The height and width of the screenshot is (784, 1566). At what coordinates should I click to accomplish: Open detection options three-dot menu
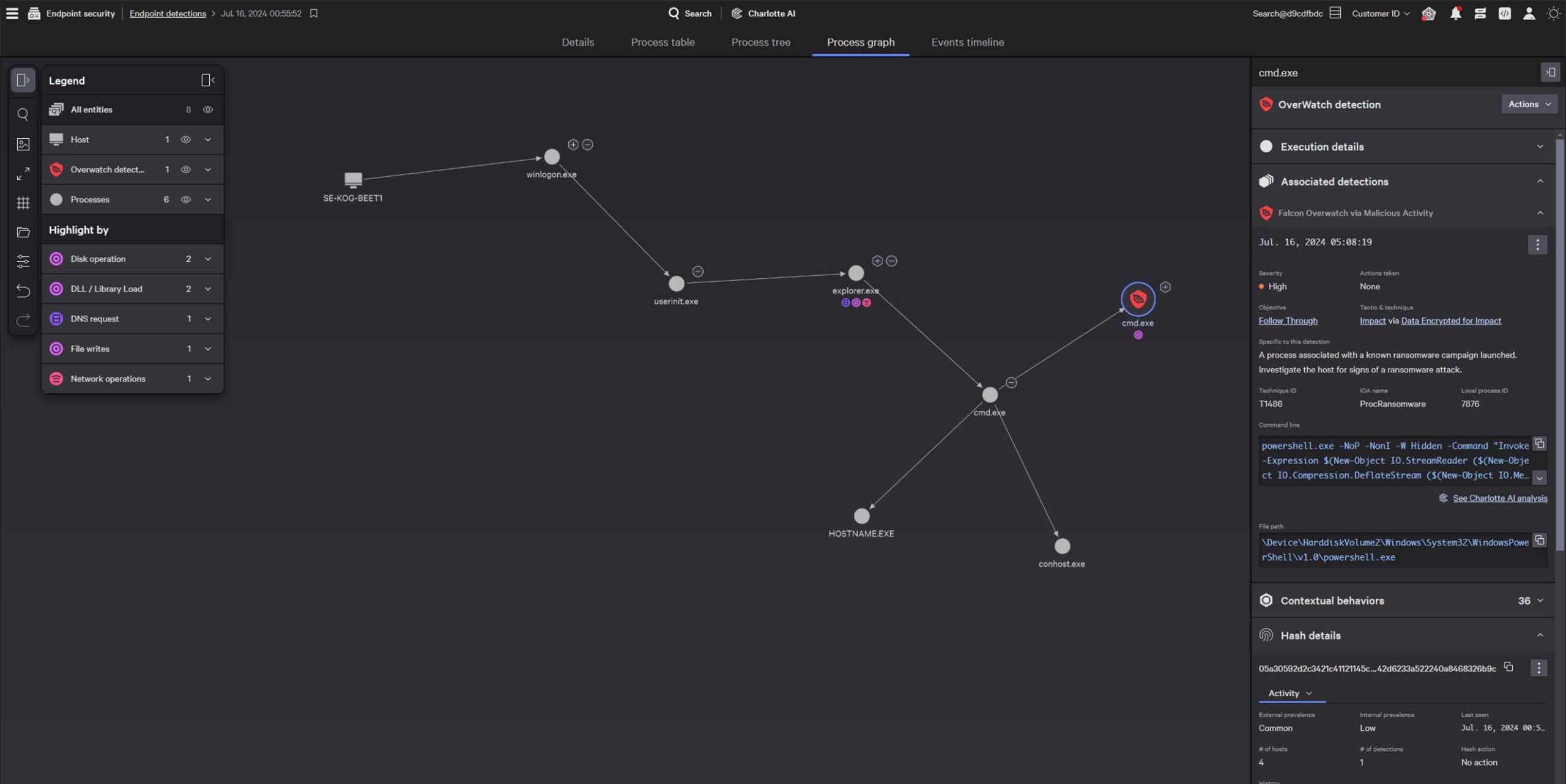tap(1537, 245)
